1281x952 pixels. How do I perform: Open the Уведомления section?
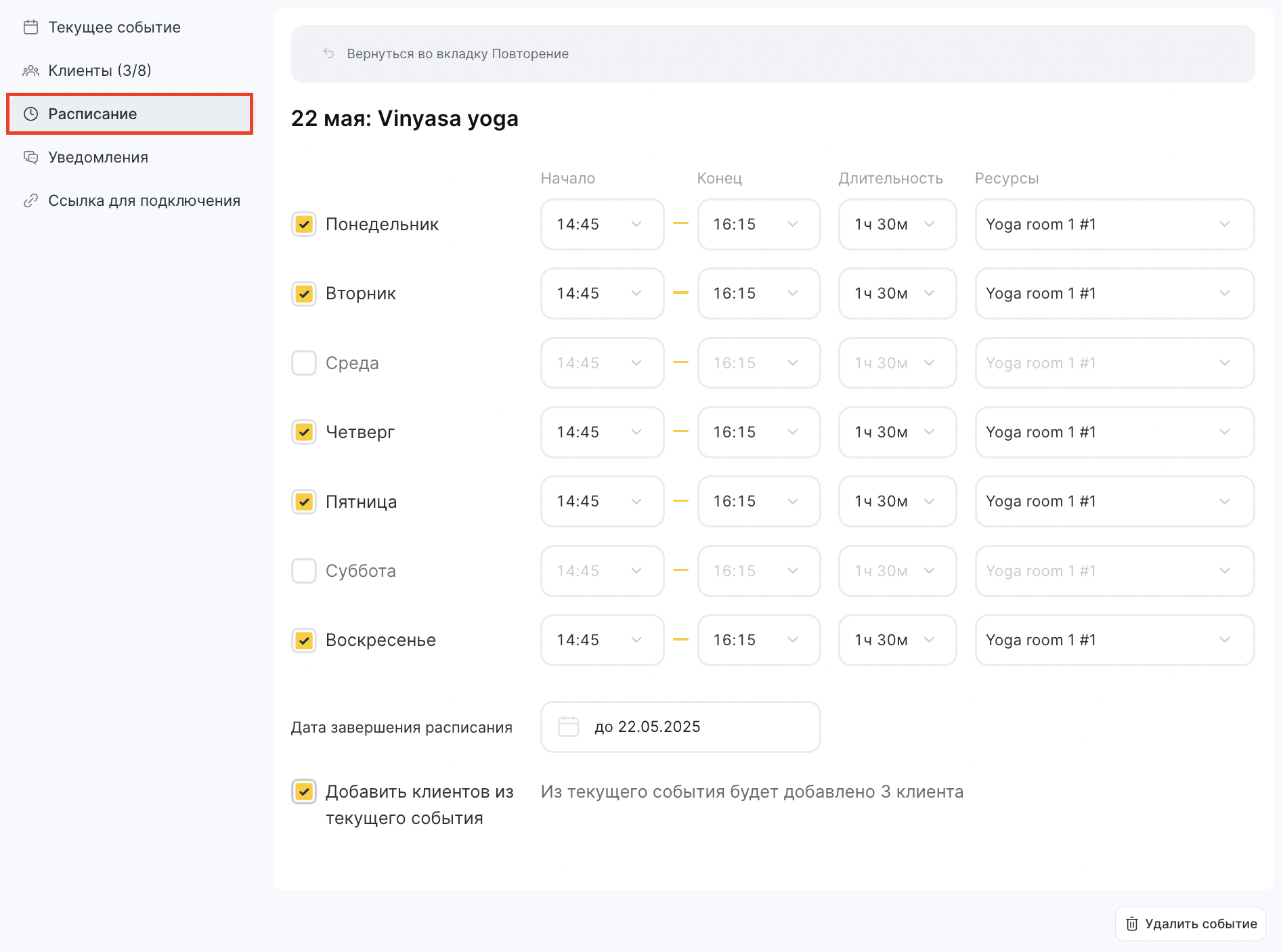coord(129,157)
